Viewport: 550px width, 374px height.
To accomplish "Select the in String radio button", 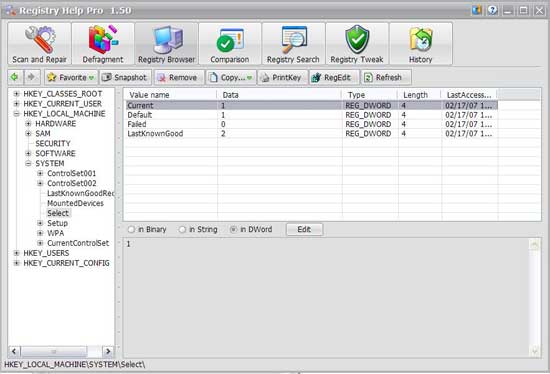I will point(182,229).
